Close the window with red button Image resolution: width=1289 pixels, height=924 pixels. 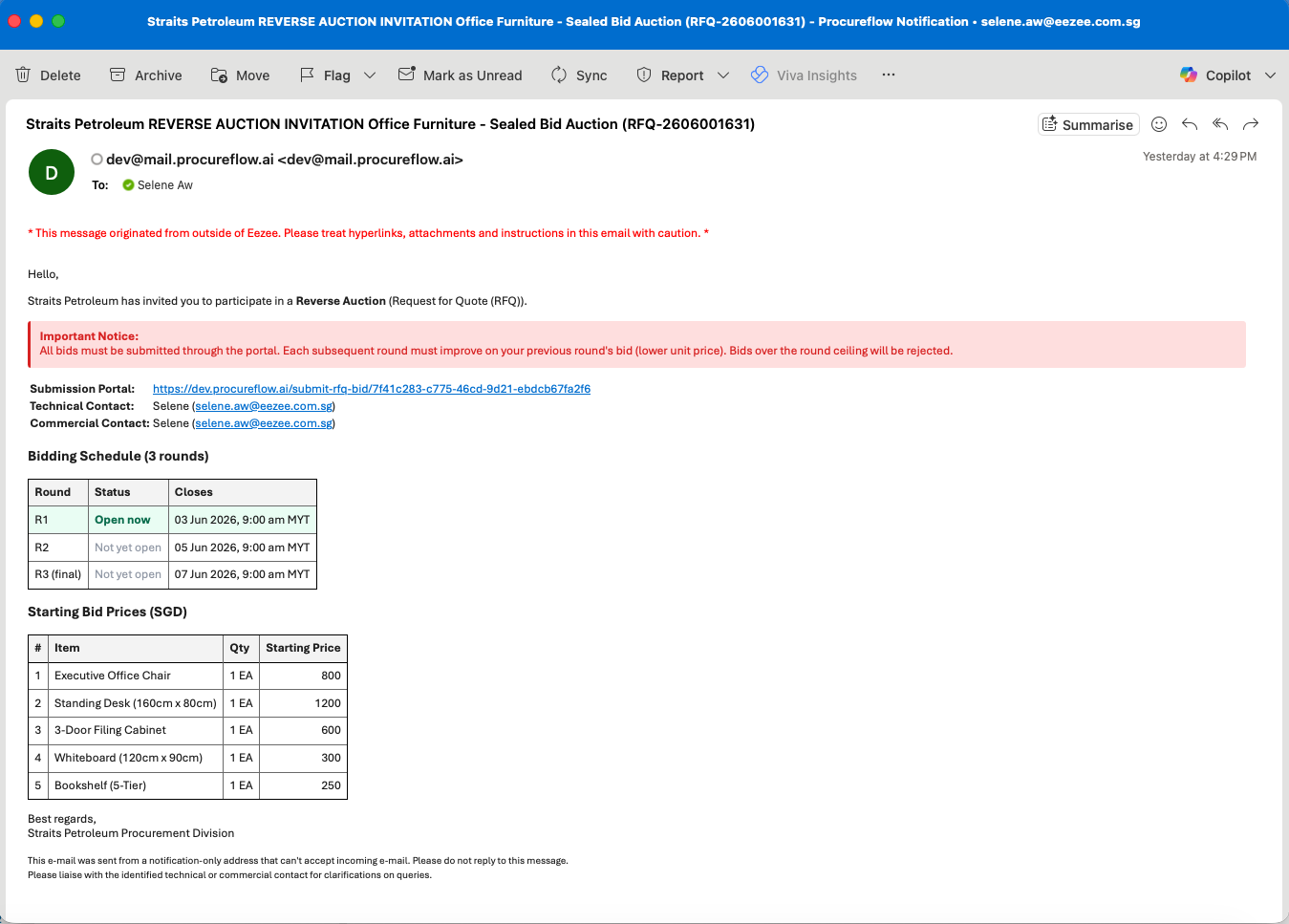(14, 21)
